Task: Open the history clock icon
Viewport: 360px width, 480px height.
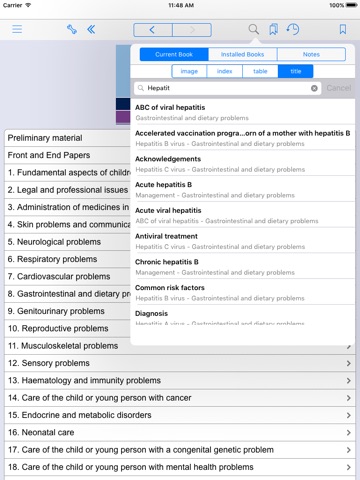Action: [293, 29]
